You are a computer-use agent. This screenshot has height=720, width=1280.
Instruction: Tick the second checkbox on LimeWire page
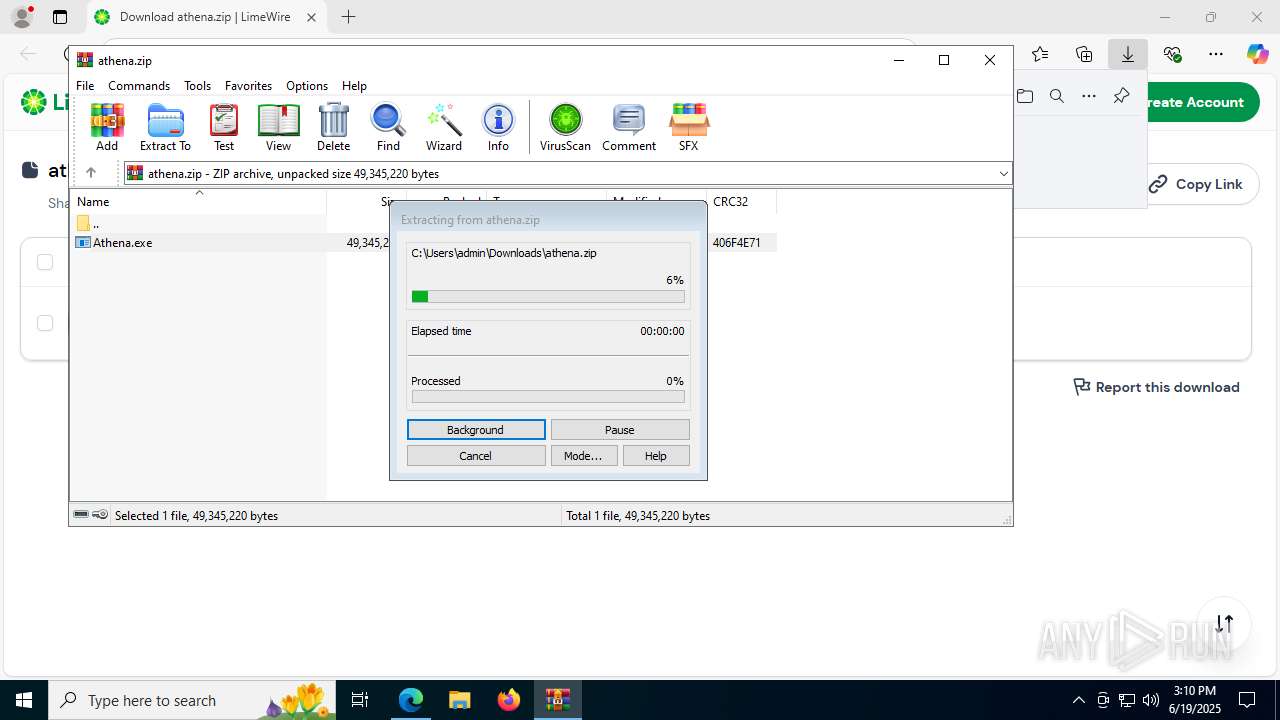pos(45,323)
